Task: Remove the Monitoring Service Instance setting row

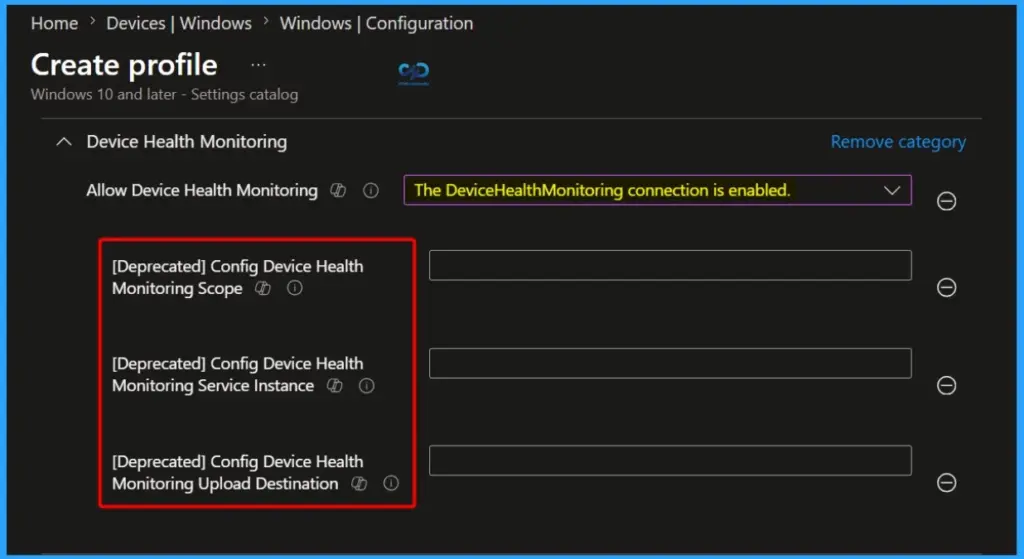Action: [x=946, y=385]
